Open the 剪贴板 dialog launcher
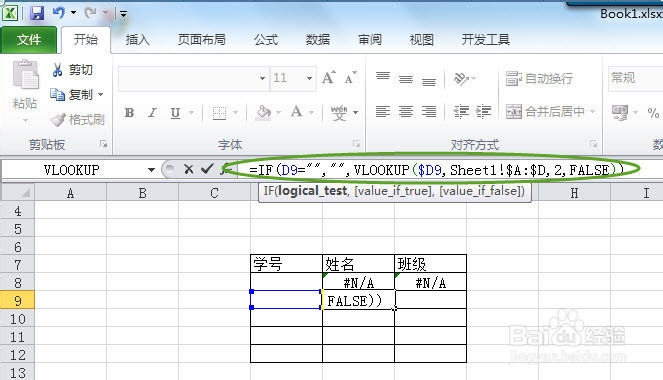 click(103, 144)
